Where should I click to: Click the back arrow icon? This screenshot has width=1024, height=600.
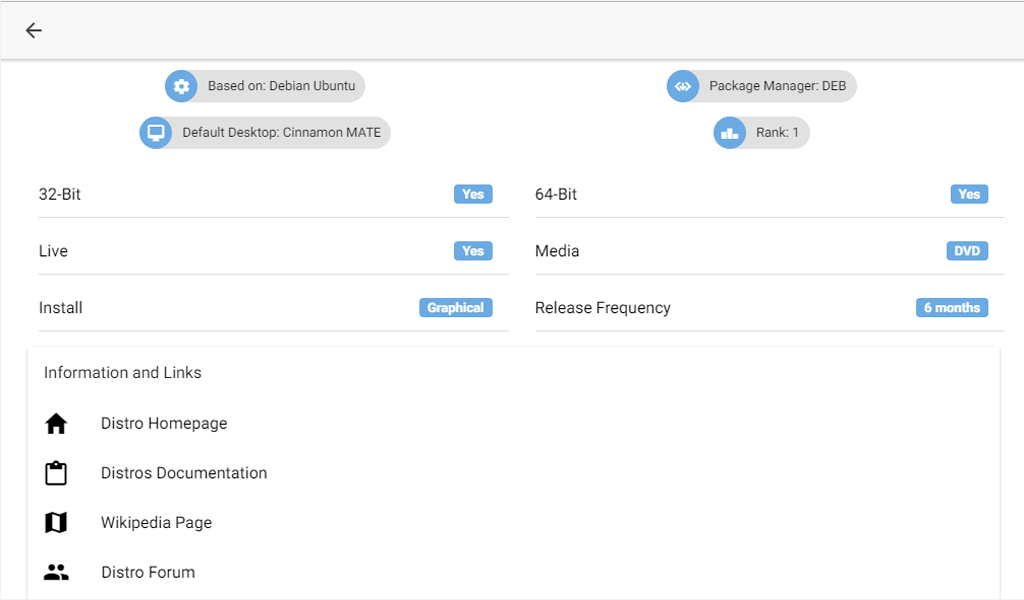[x=34, y=30]
